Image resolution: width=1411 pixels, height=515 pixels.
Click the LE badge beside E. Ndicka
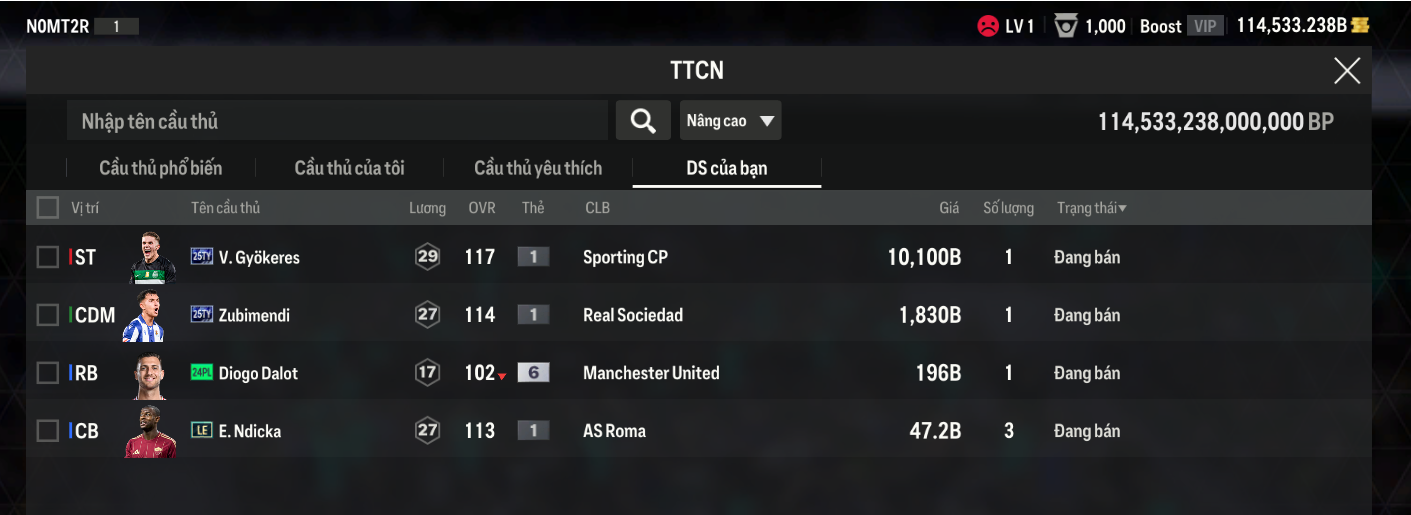click(202, 431)
